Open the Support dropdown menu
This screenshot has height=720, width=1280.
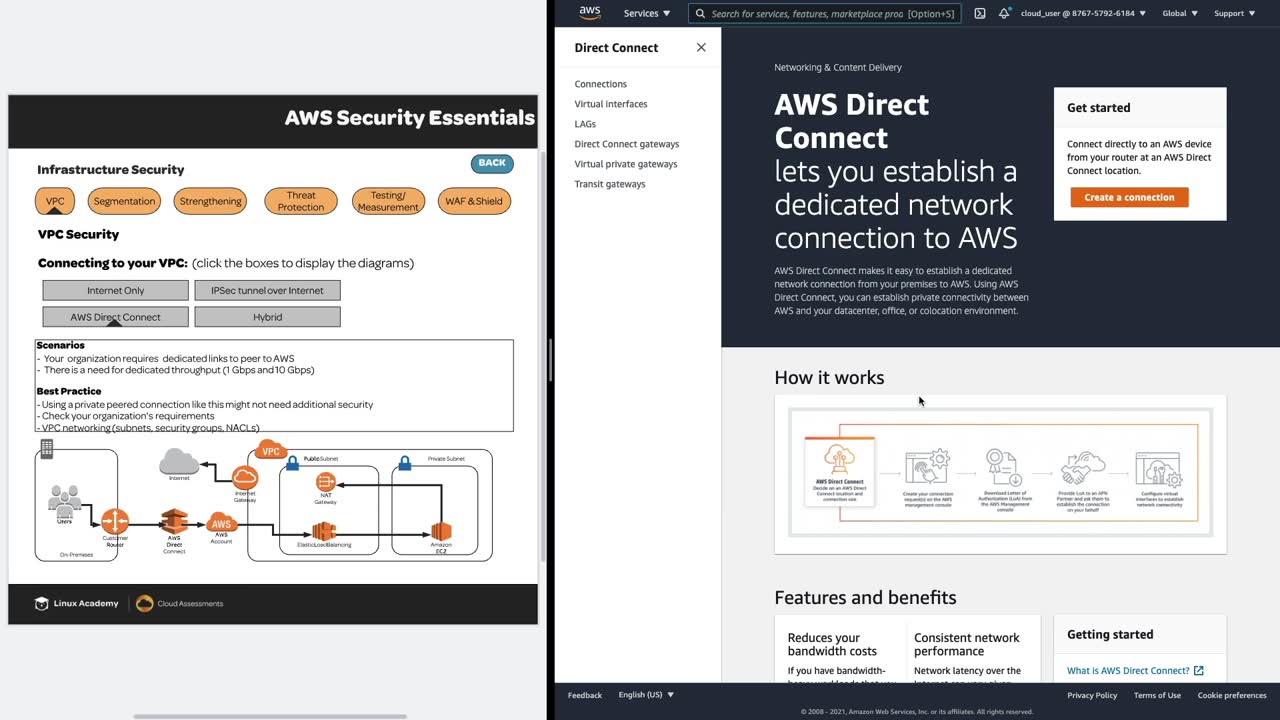click(1235, 13)
